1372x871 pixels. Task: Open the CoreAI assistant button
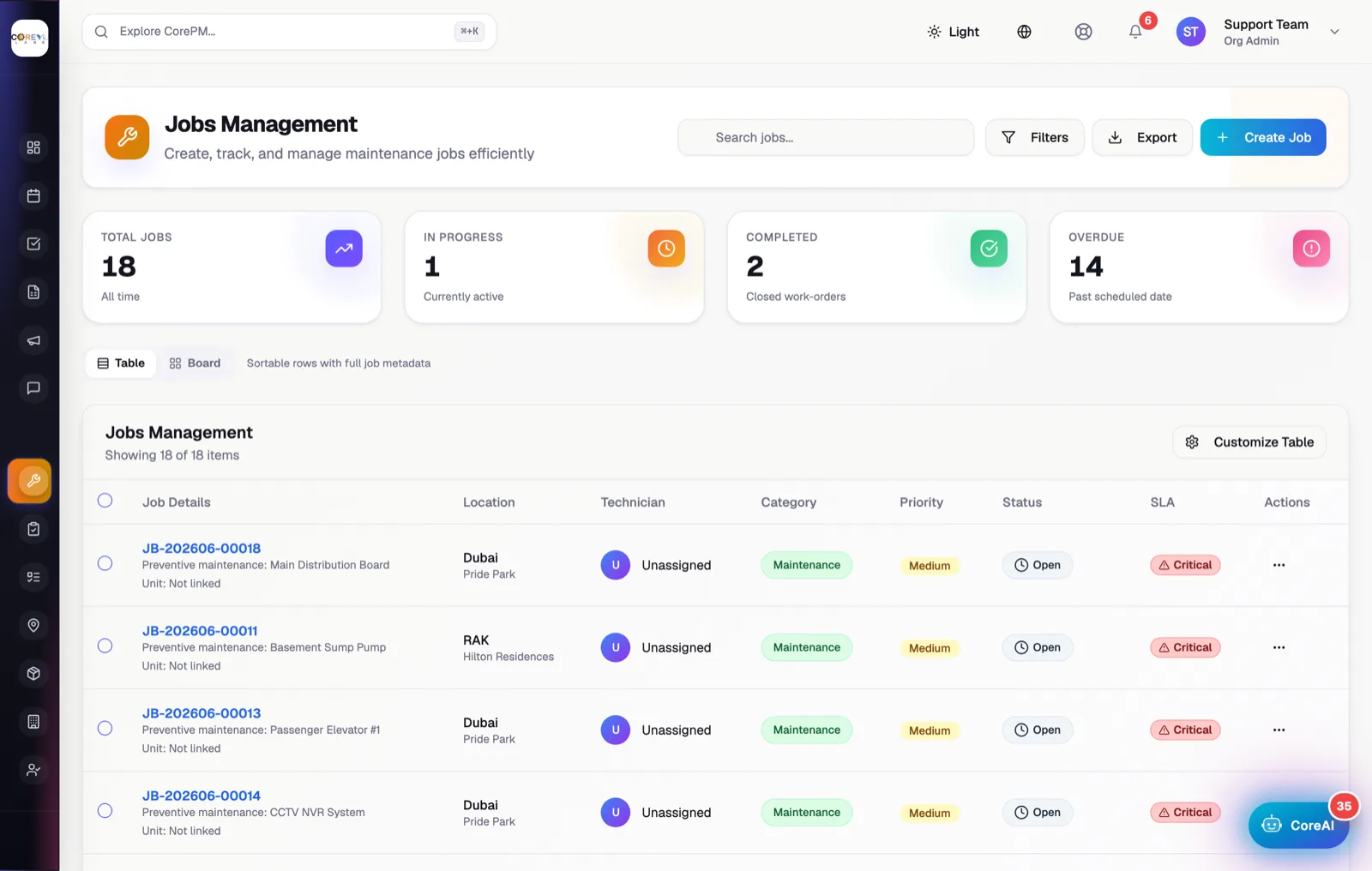point(1298,825)
